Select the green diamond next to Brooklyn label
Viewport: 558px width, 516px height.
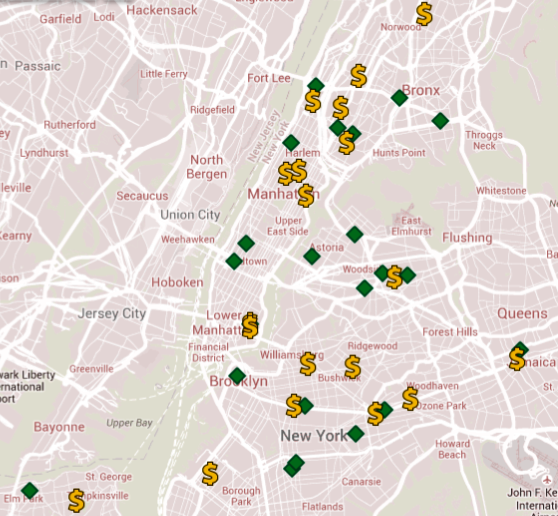[x=237, y=375]
